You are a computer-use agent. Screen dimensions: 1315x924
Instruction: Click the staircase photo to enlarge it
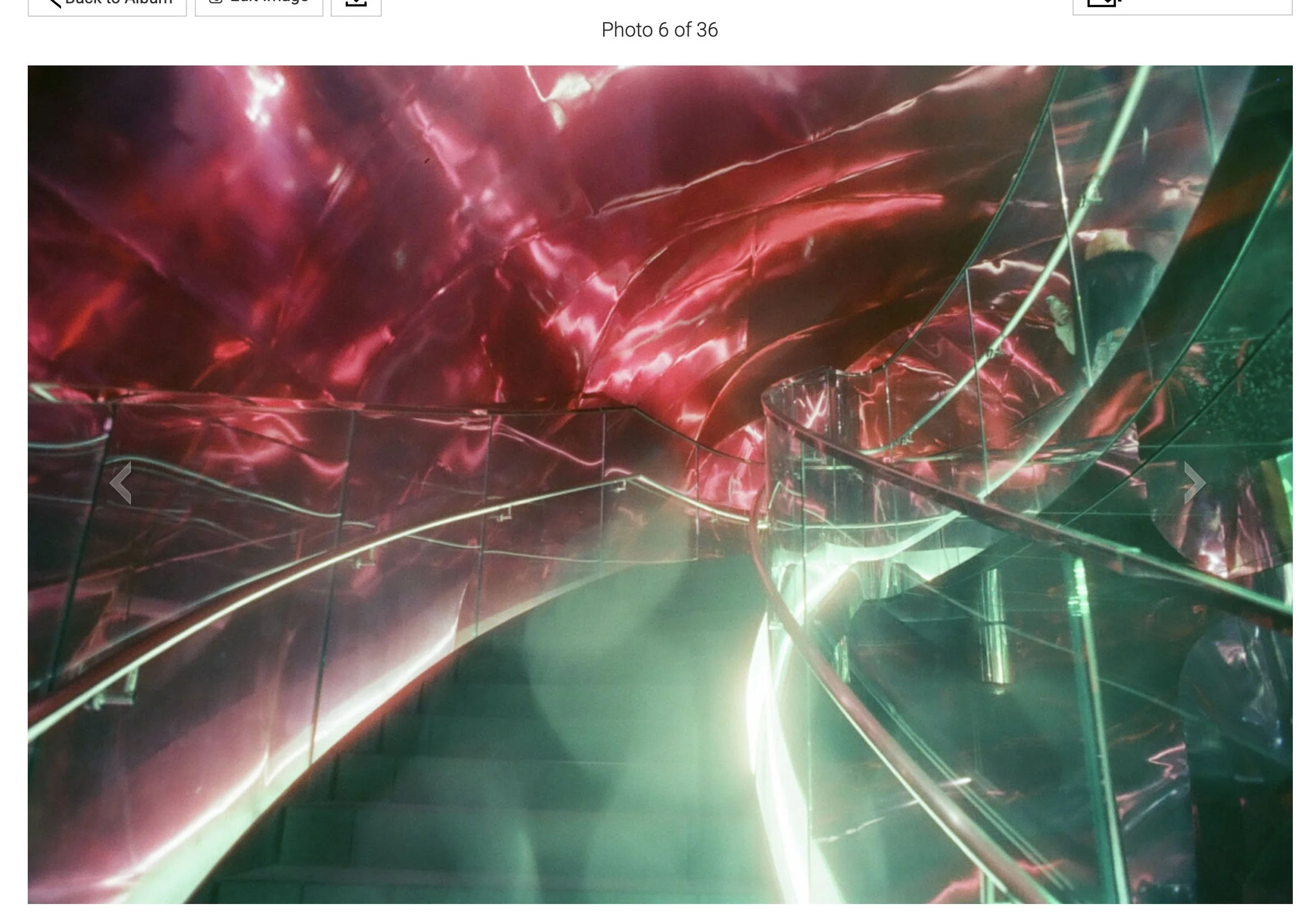click(659, 493)
